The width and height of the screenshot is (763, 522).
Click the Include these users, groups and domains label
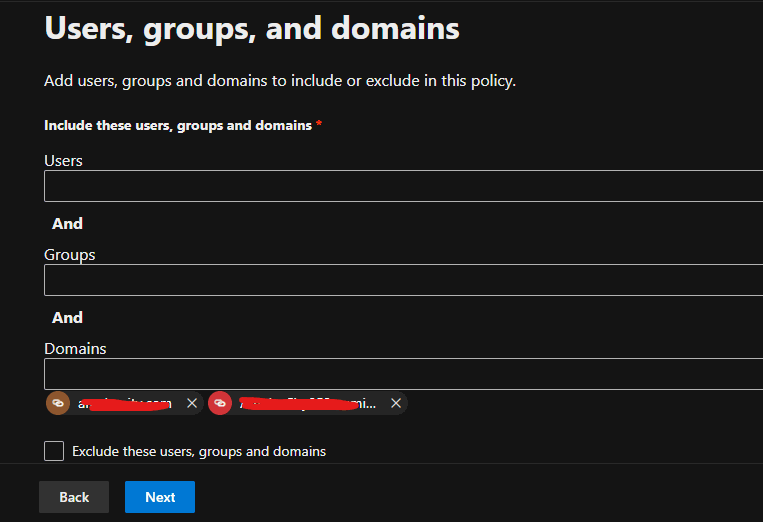178,125
